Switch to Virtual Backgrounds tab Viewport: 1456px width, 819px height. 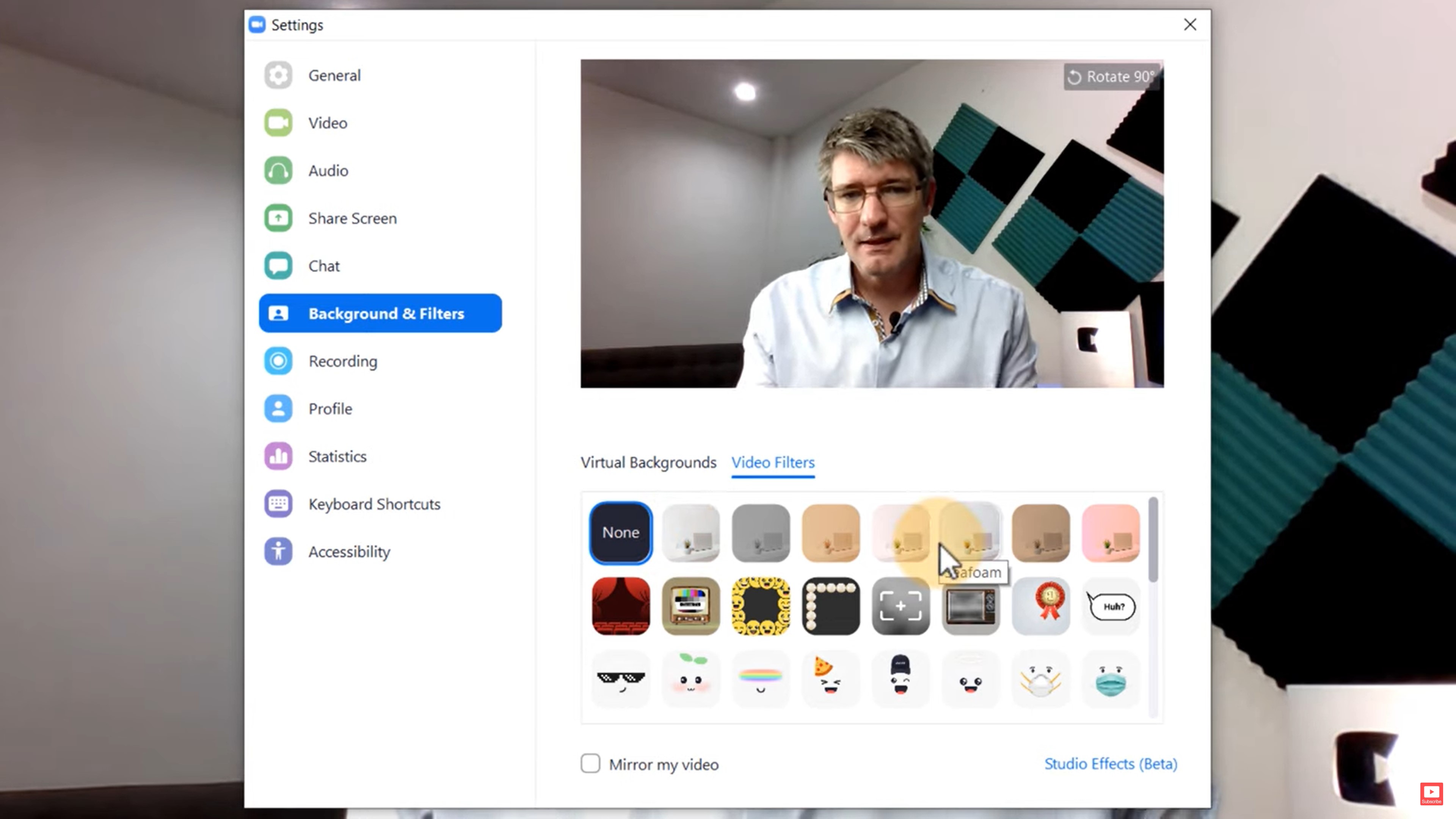pyautogui.click(x=648, y=462)
